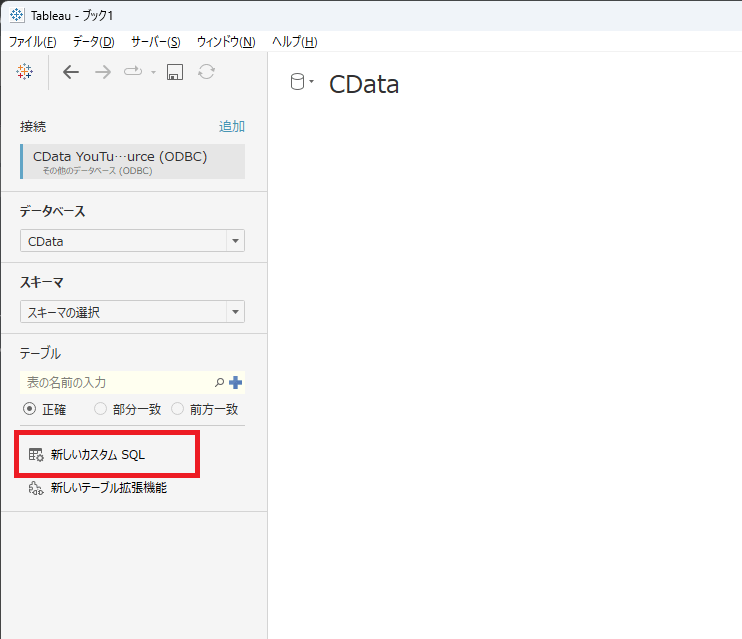This screenshot has height=639, width=742.
Task: Click the CData data source title
Action: coord(364,84)
